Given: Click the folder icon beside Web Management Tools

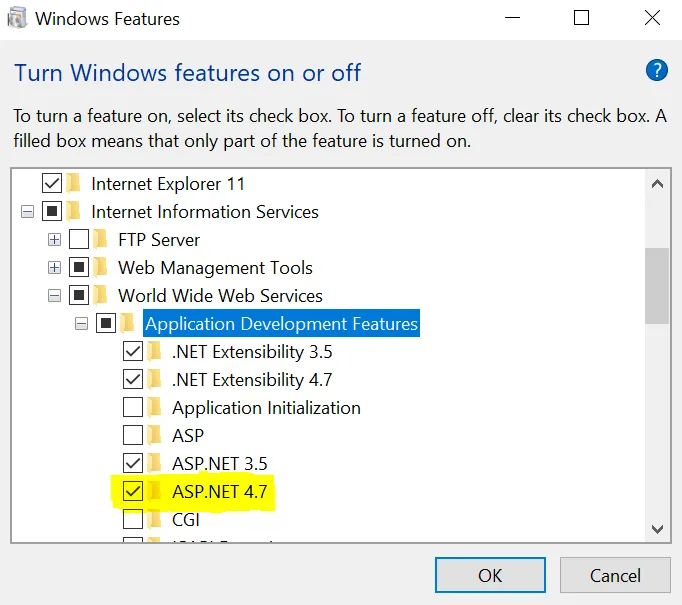Looking at the screenshot, I should click(101, 268).
